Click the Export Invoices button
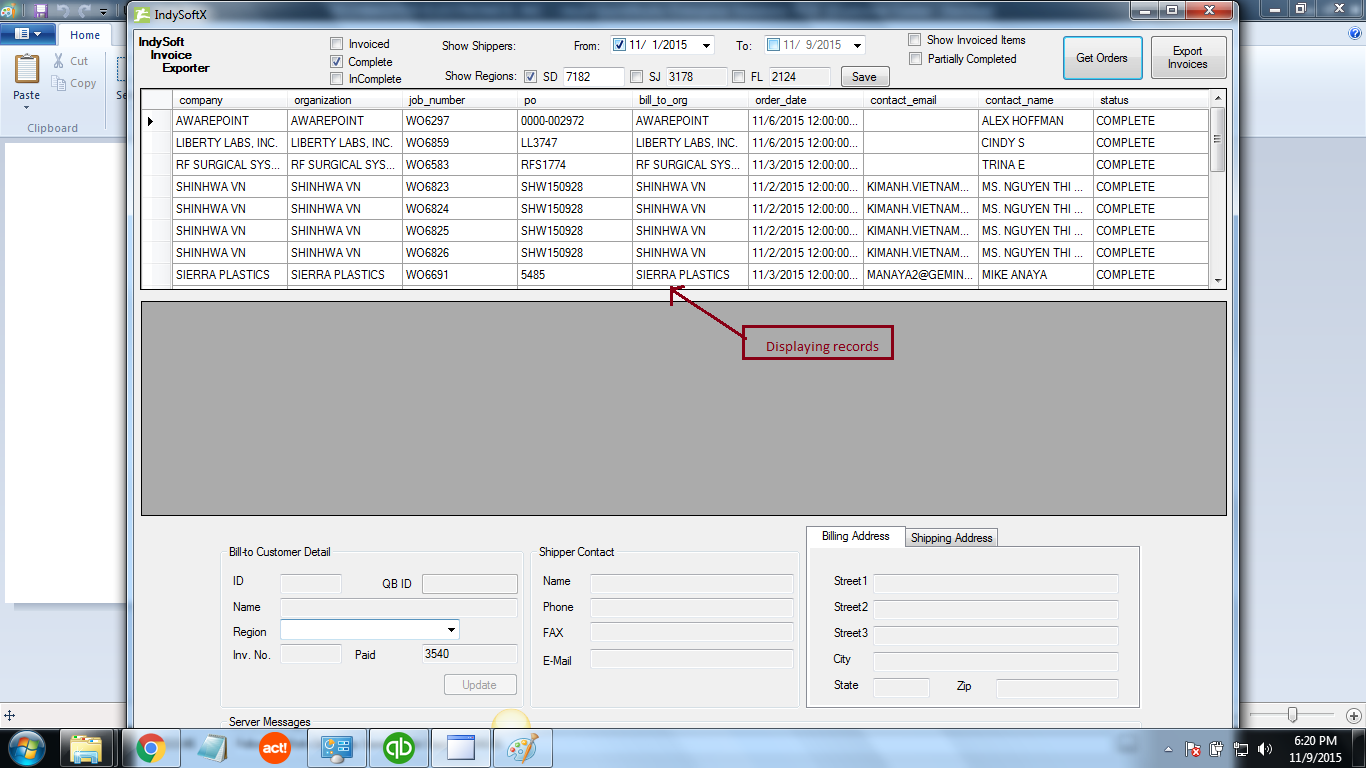This screenshot has height=768, width=1366. coord(1187,58)
